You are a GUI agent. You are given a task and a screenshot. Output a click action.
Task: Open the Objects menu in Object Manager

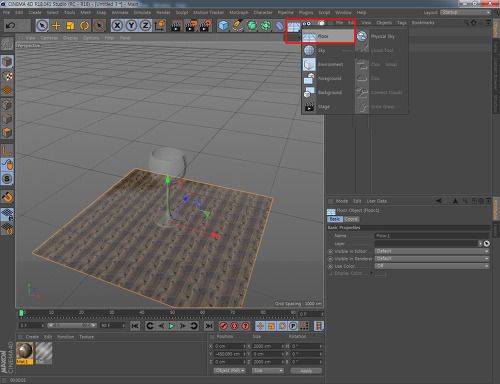coord(384,23)
